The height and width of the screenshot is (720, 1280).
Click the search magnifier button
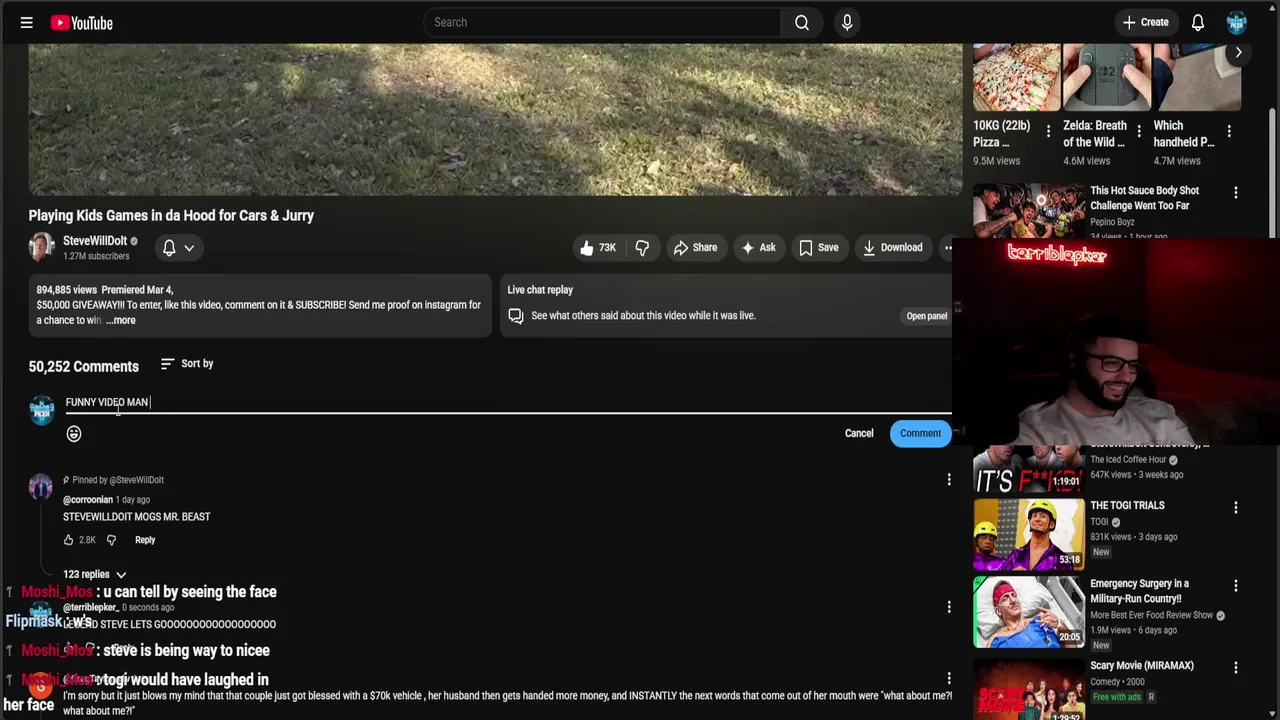click(x=802, y=22)
